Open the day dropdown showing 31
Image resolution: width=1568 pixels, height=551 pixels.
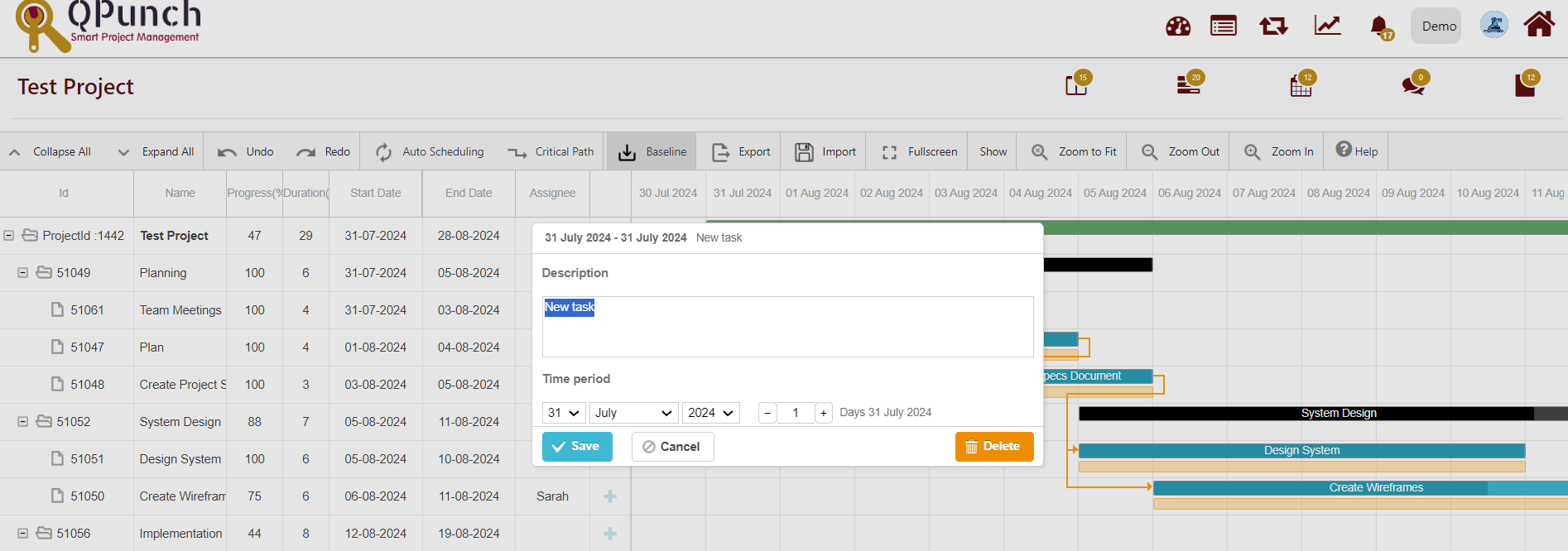563,413
